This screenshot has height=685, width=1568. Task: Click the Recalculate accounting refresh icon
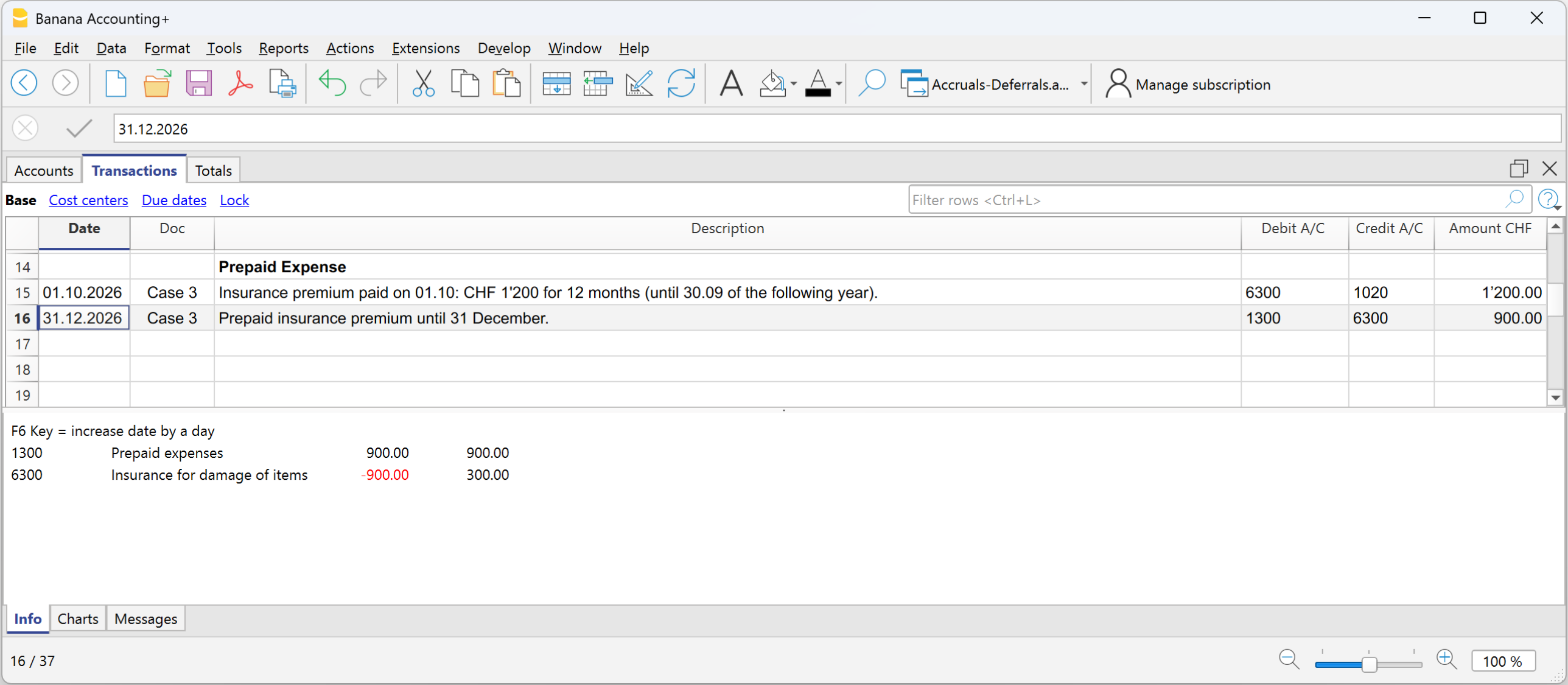pyautogui.click(x=681, y=83)
